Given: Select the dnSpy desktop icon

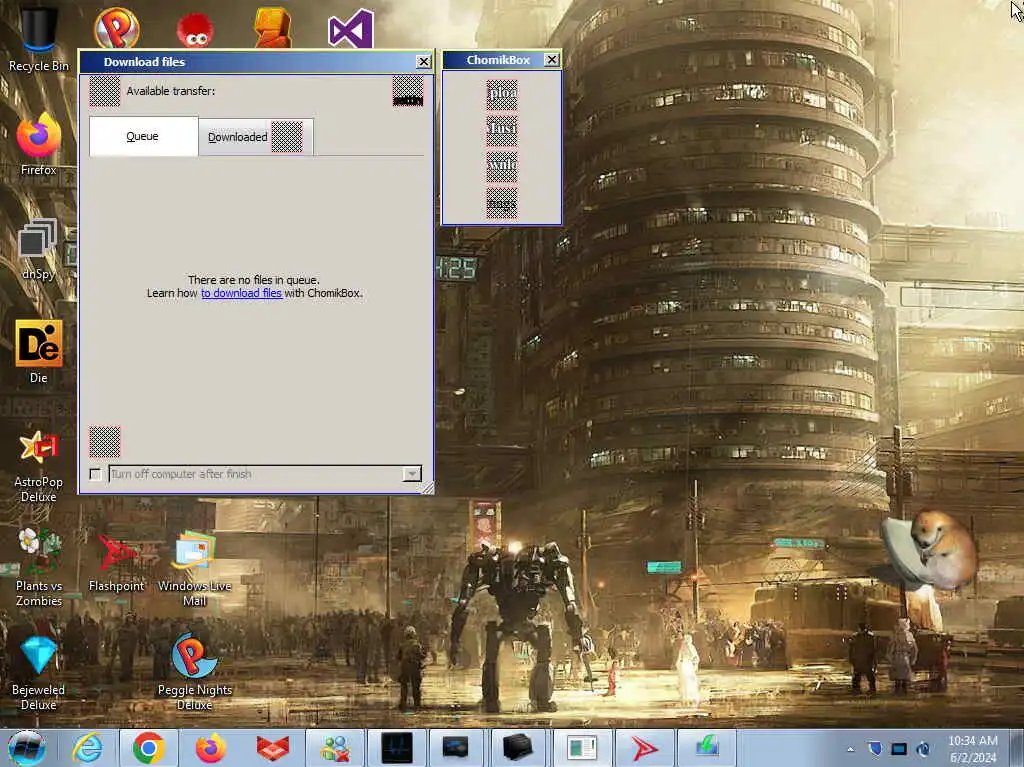Looking at the screenshot, I should pyautogui.click(x=39, y=250).
